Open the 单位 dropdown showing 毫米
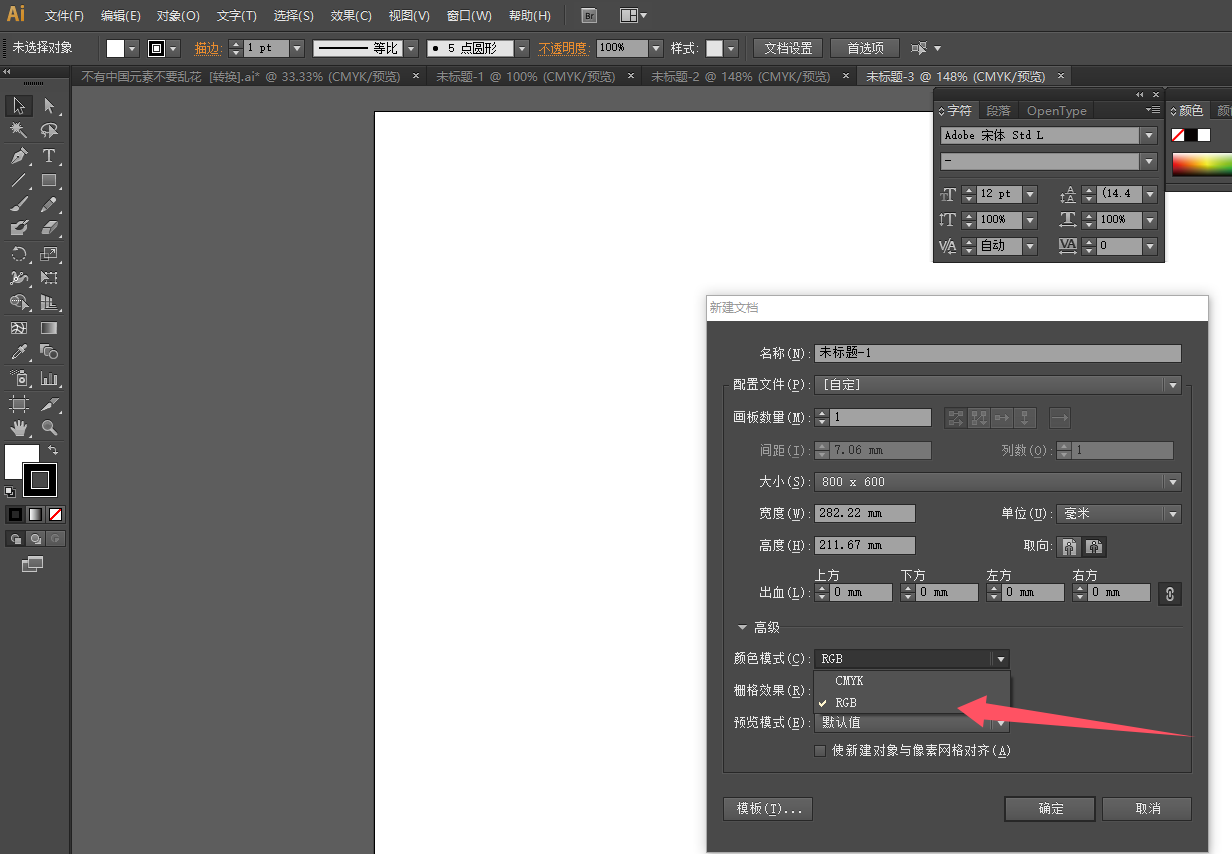This screenshot has height=854, width=1232. pos(1171,513)
